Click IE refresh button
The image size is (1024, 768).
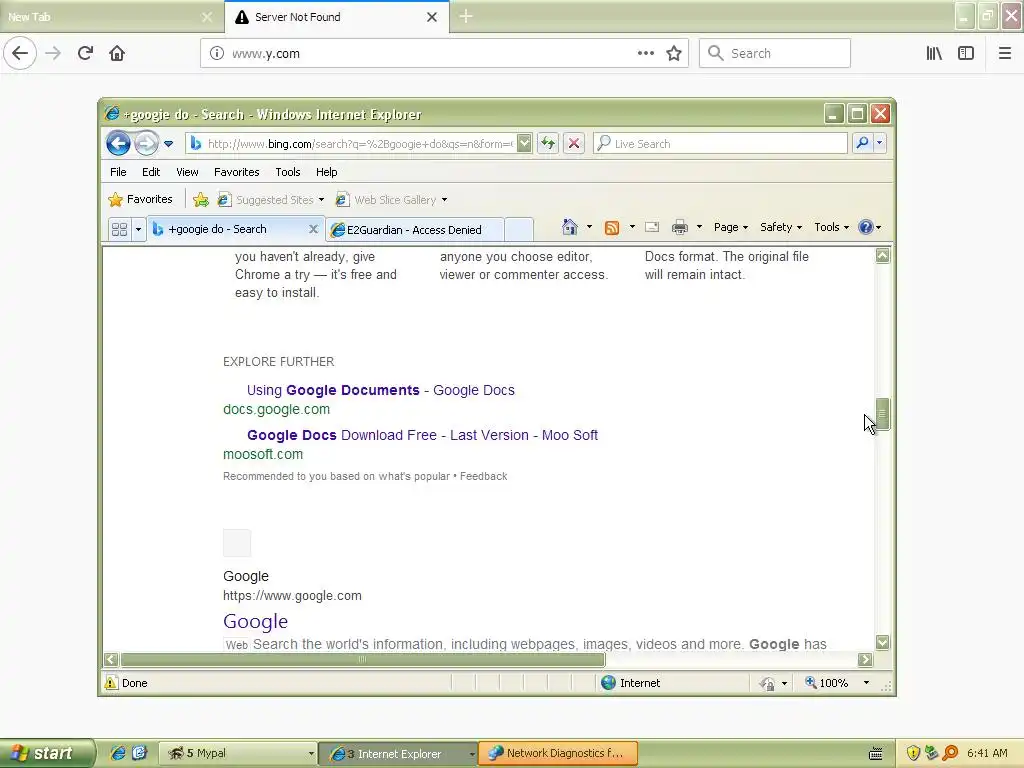[x=548, y=144]
